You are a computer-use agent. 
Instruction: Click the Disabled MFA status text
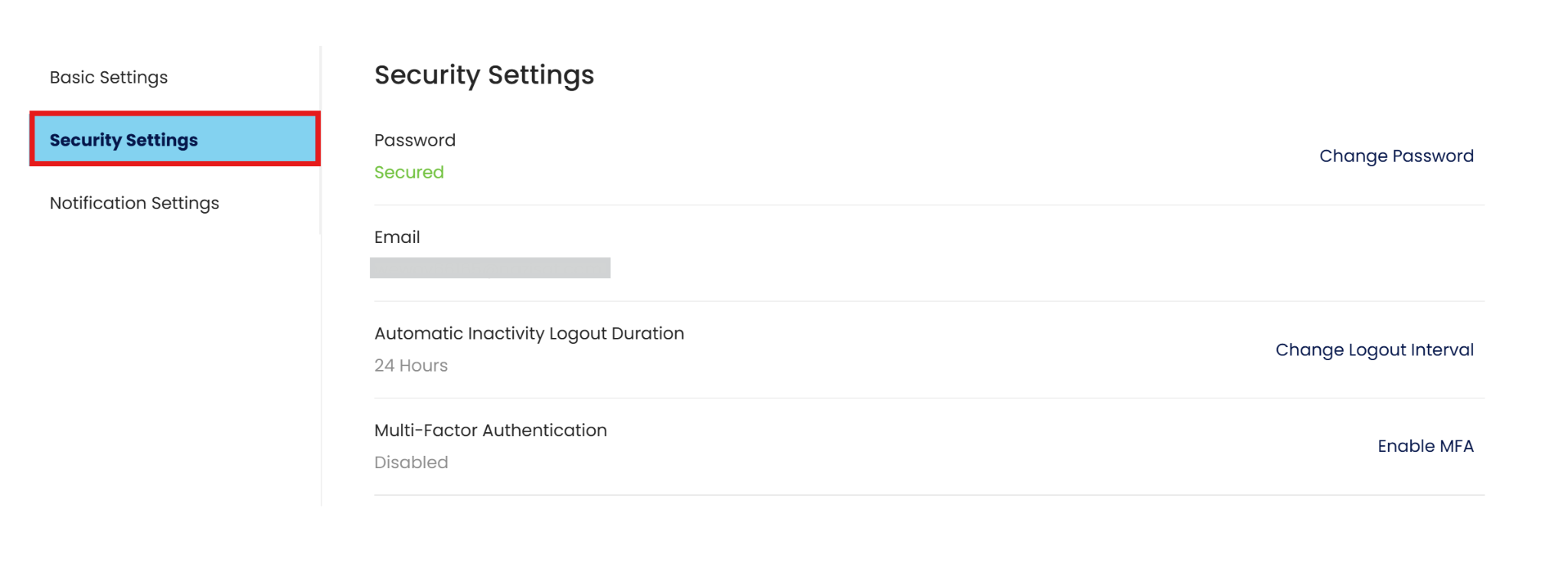click(x=411, y=463)
